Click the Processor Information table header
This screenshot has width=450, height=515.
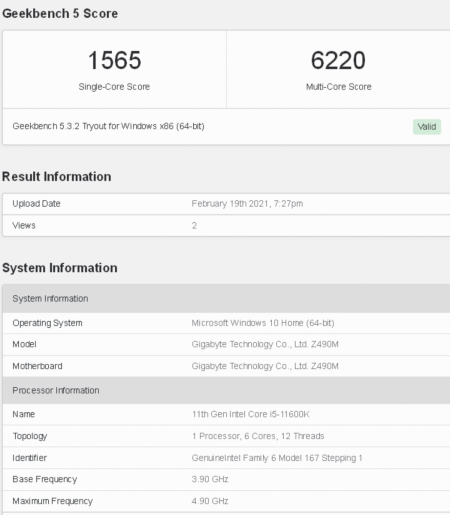(x=226, y=390)
